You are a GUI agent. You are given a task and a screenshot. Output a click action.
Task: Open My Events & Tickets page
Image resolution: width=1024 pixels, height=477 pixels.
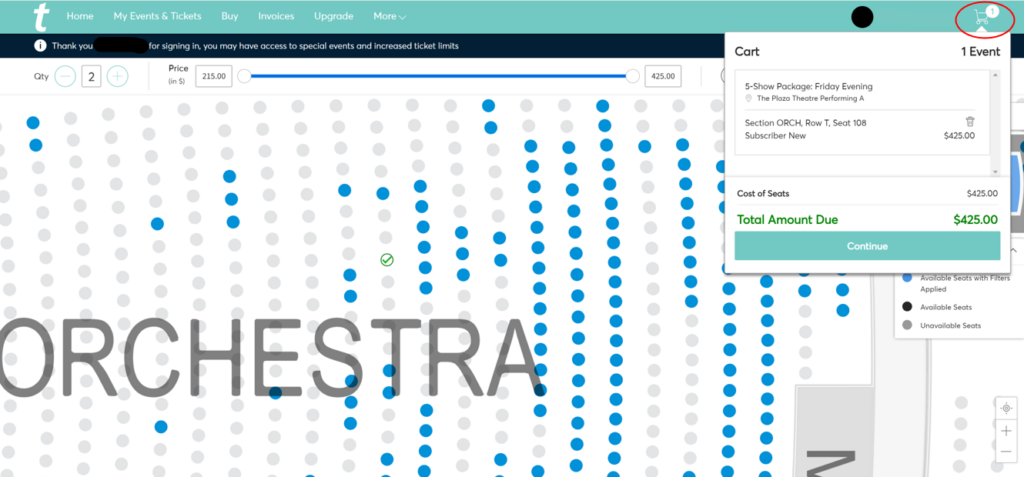[157, 17]
